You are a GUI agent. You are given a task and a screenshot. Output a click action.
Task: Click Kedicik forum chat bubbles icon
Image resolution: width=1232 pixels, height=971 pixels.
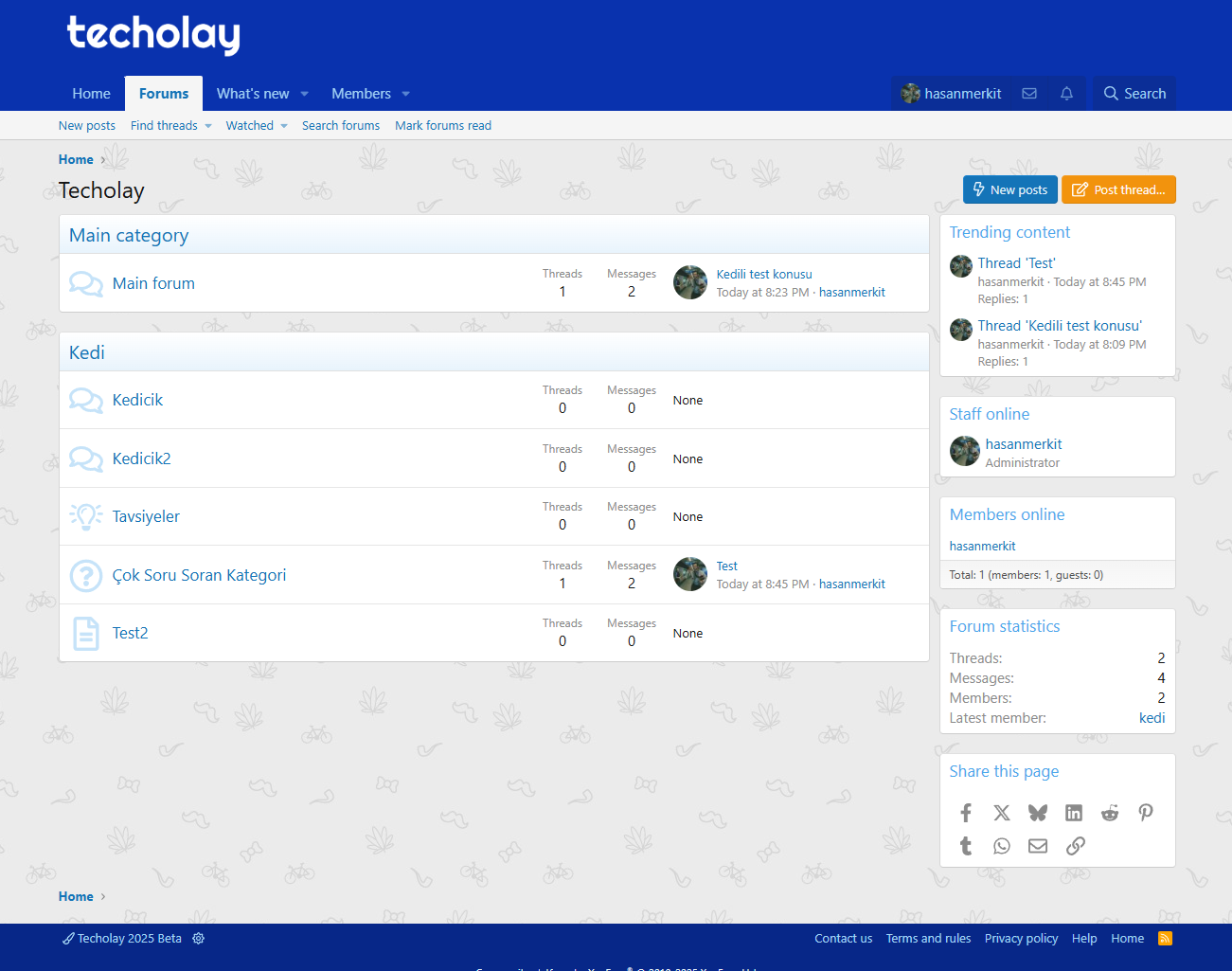click(x=86, y=400)
